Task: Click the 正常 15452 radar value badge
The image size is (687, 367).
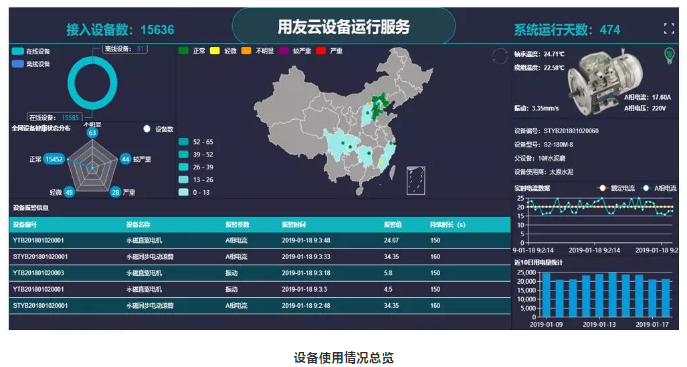Action: point(54,159)
